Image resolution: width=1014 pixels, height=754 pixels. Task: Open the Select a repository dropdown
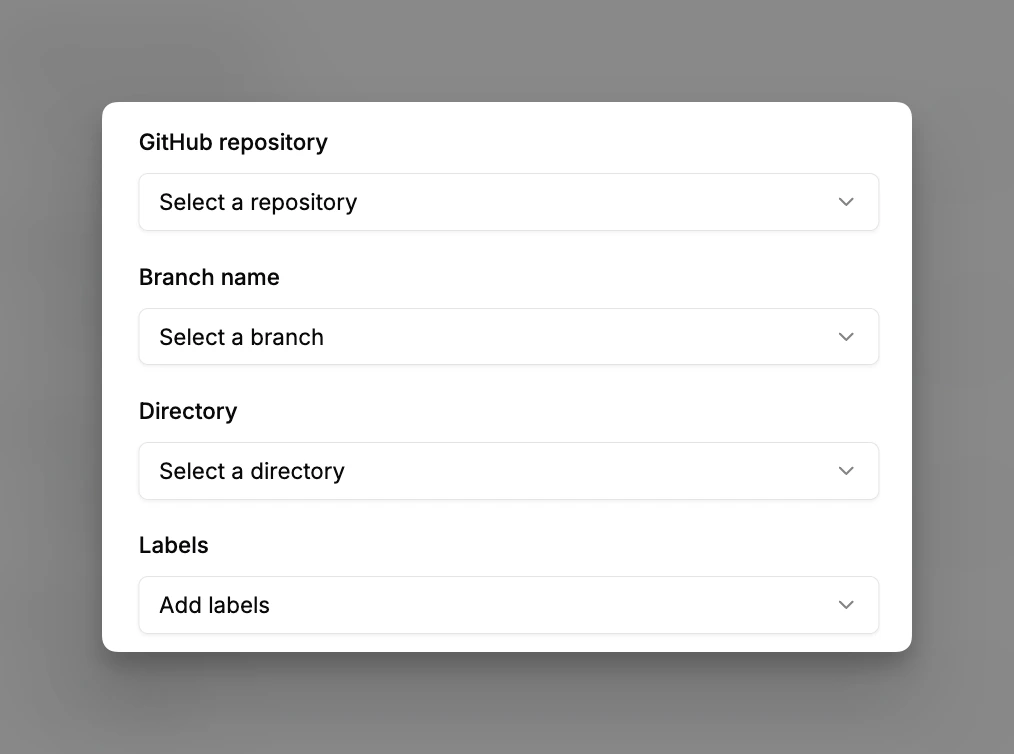pos(508,202)
